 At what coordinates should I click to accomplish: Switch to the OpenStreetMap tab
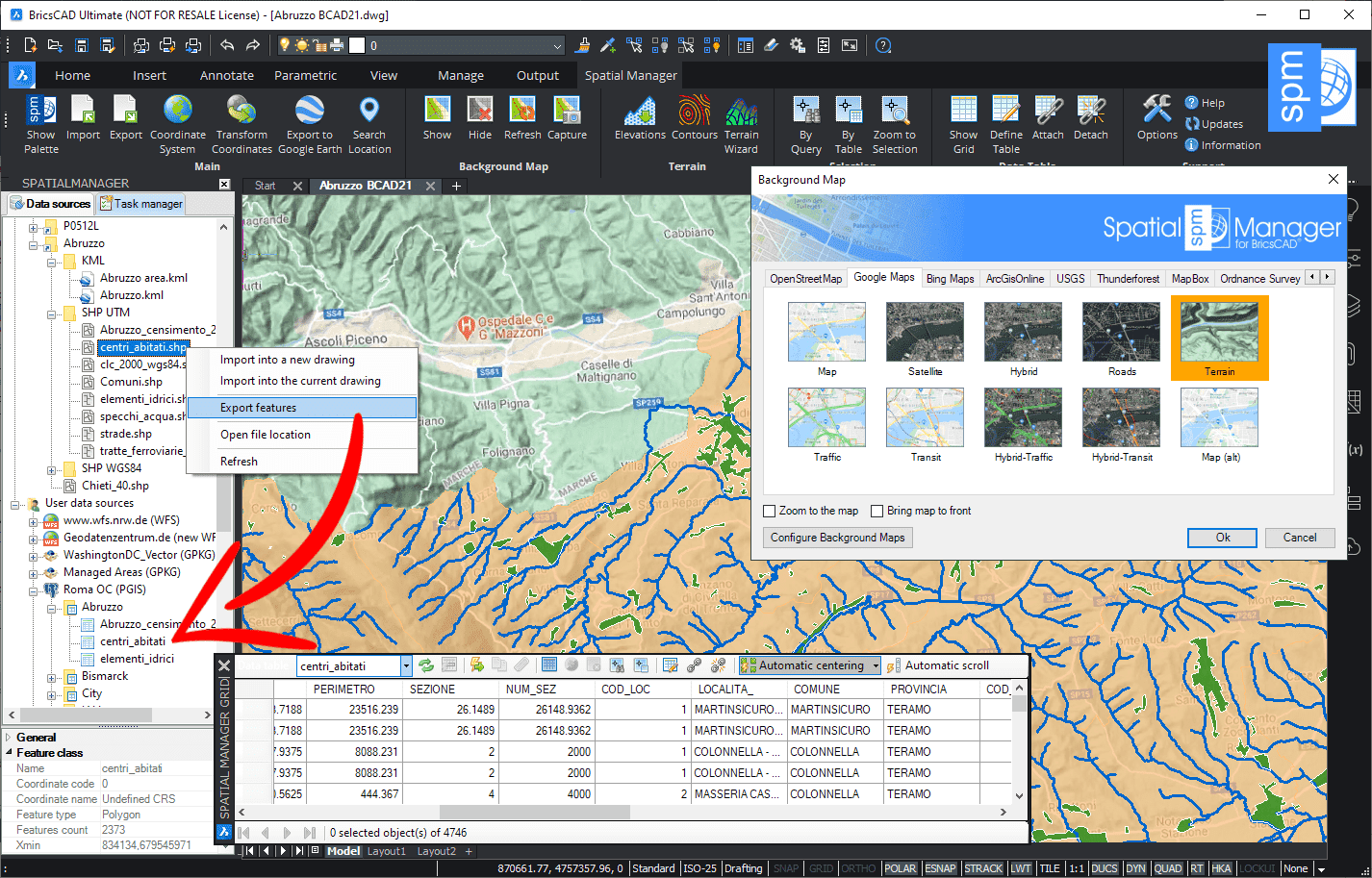806,279
